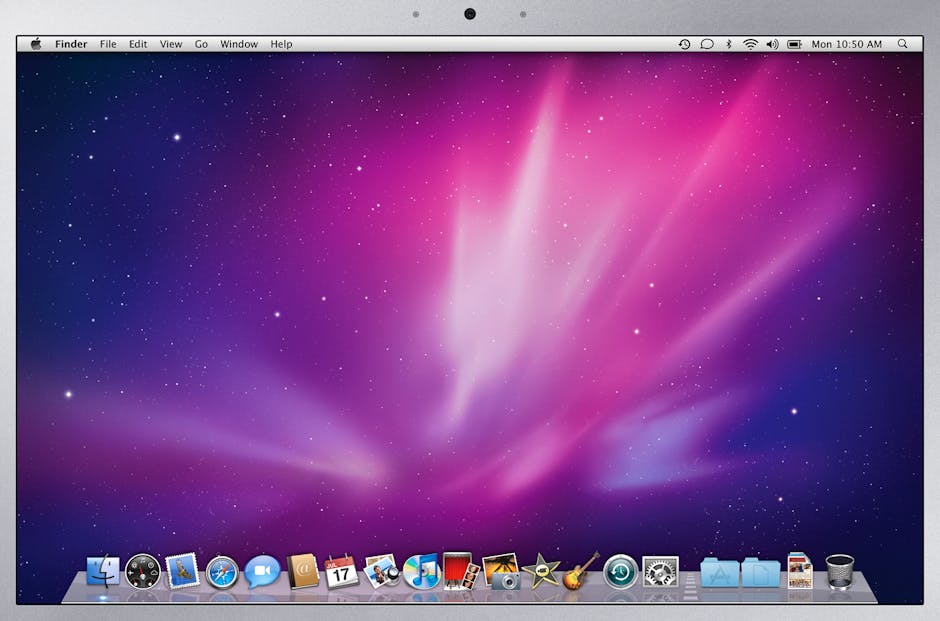The height and width of the screenshot is (621, 940).
Task: Open the Bluetooth status menu
Action: point(729,44)
